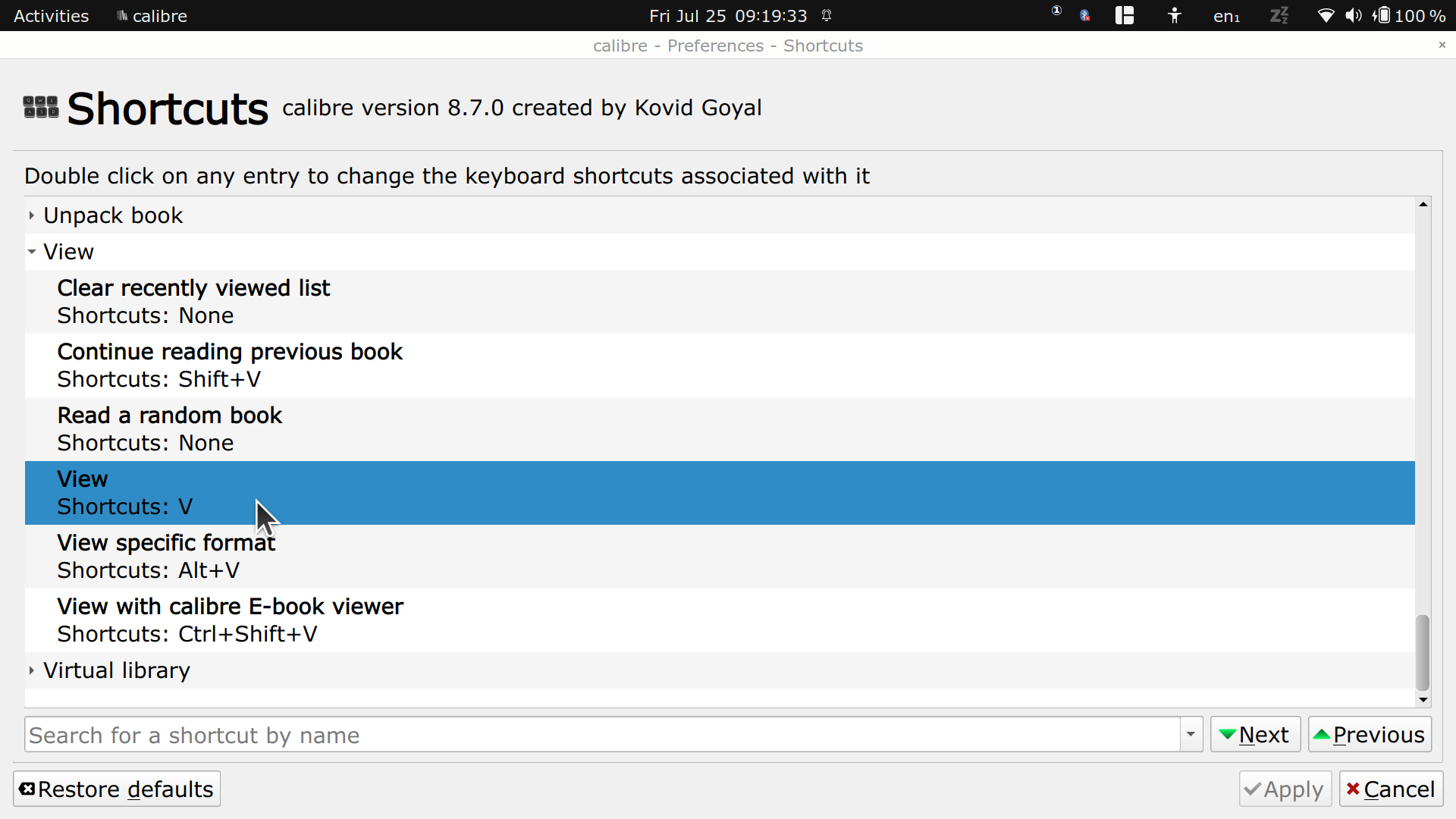Click the shortcut list vertical scrollbar handle
Viewport: 1456px width, 819px height.
pos(1423,651)
